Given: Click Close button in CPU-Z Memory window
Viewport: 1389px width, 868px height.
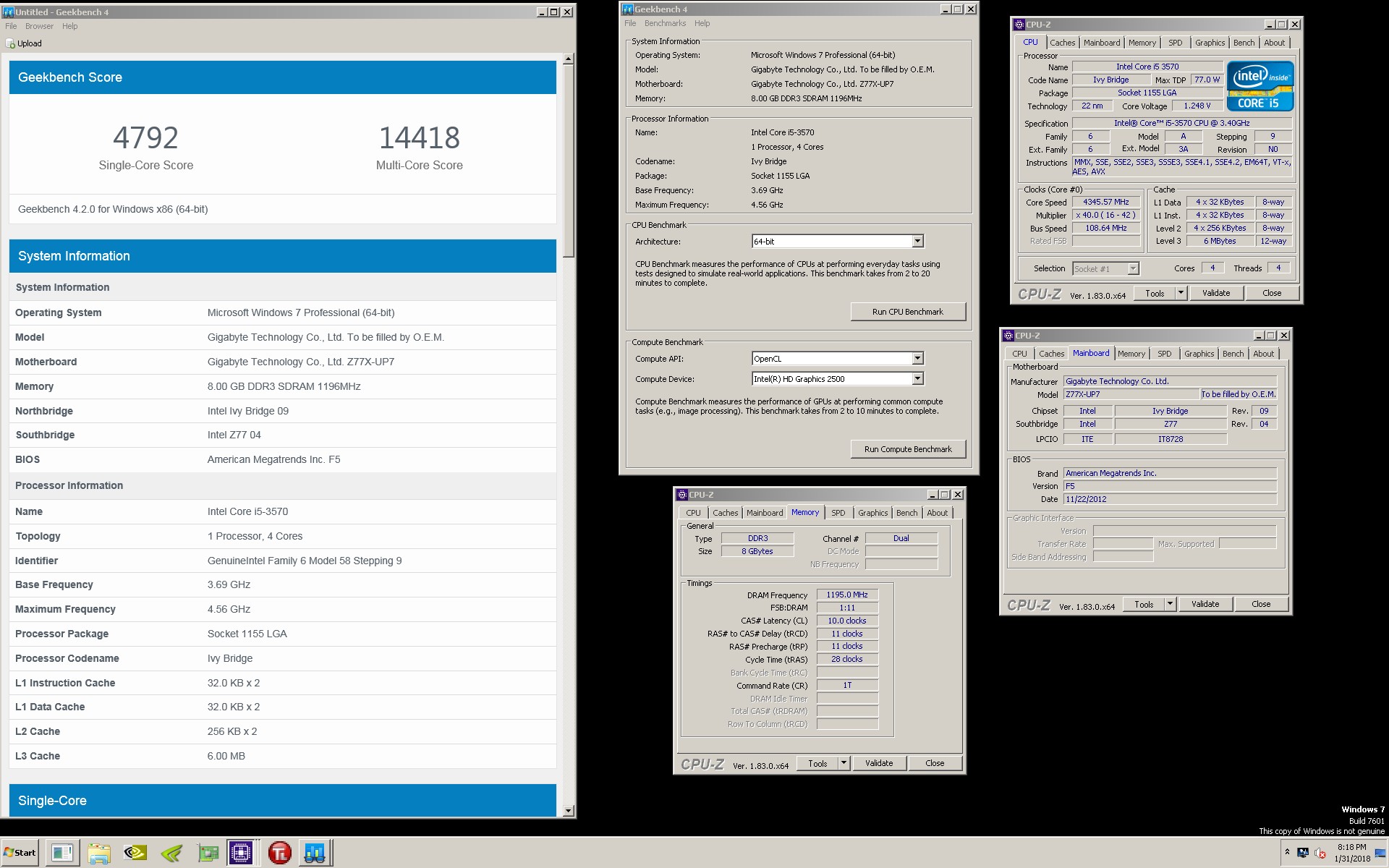Looking at the screenshot, I should [x=935, y=763].
